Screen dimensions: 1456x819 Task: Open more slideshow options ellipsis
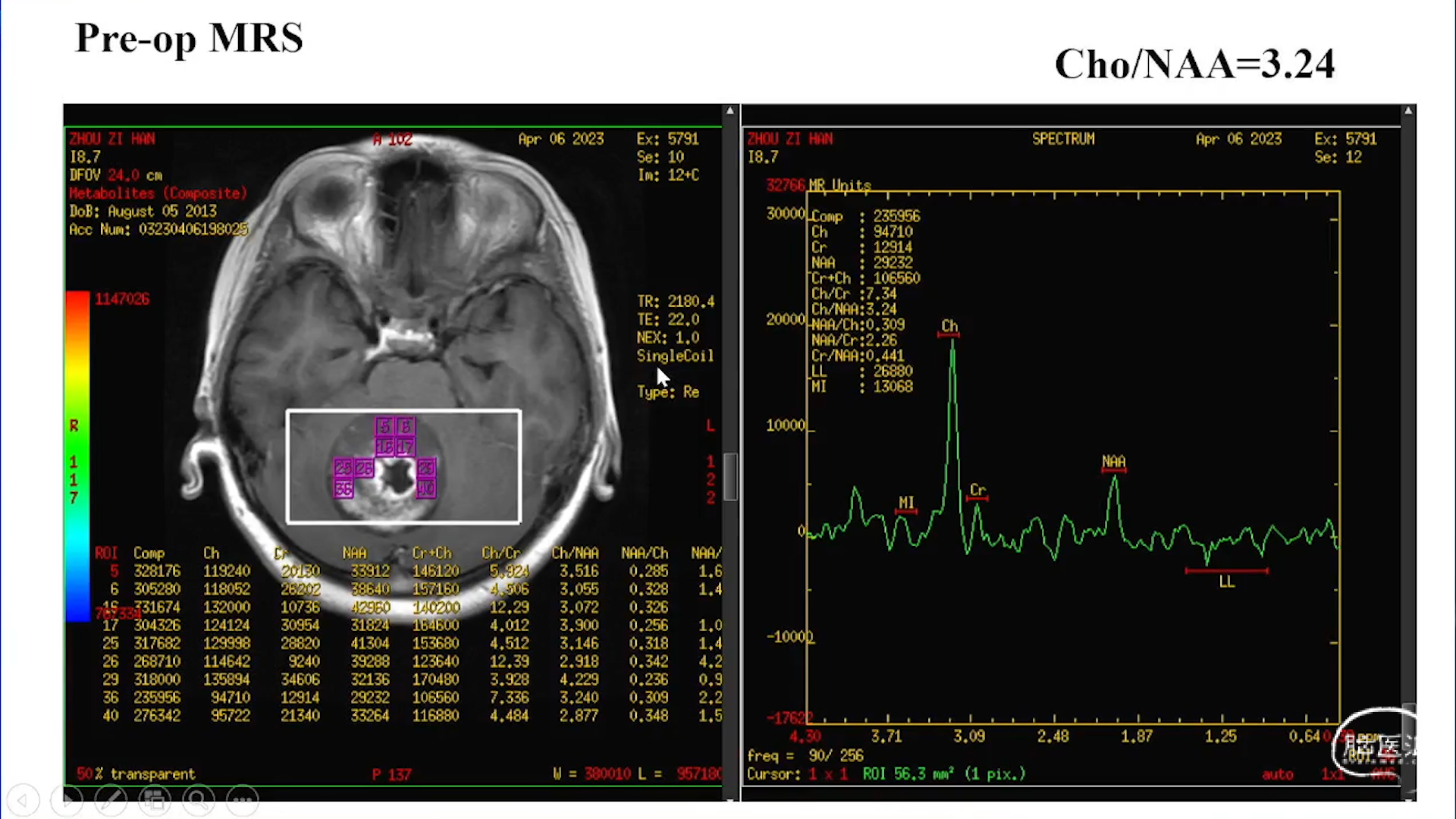(243, 799)
